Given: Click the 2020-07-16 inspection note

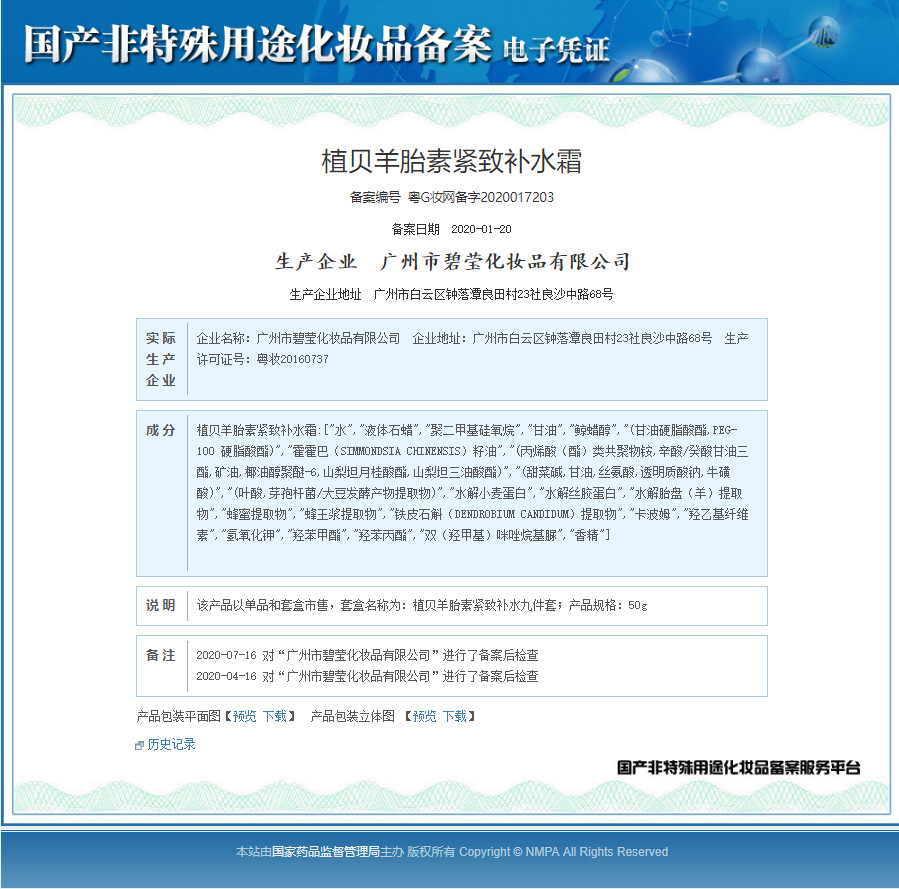Looking at the screenshot, I should [x=368, y=655].
